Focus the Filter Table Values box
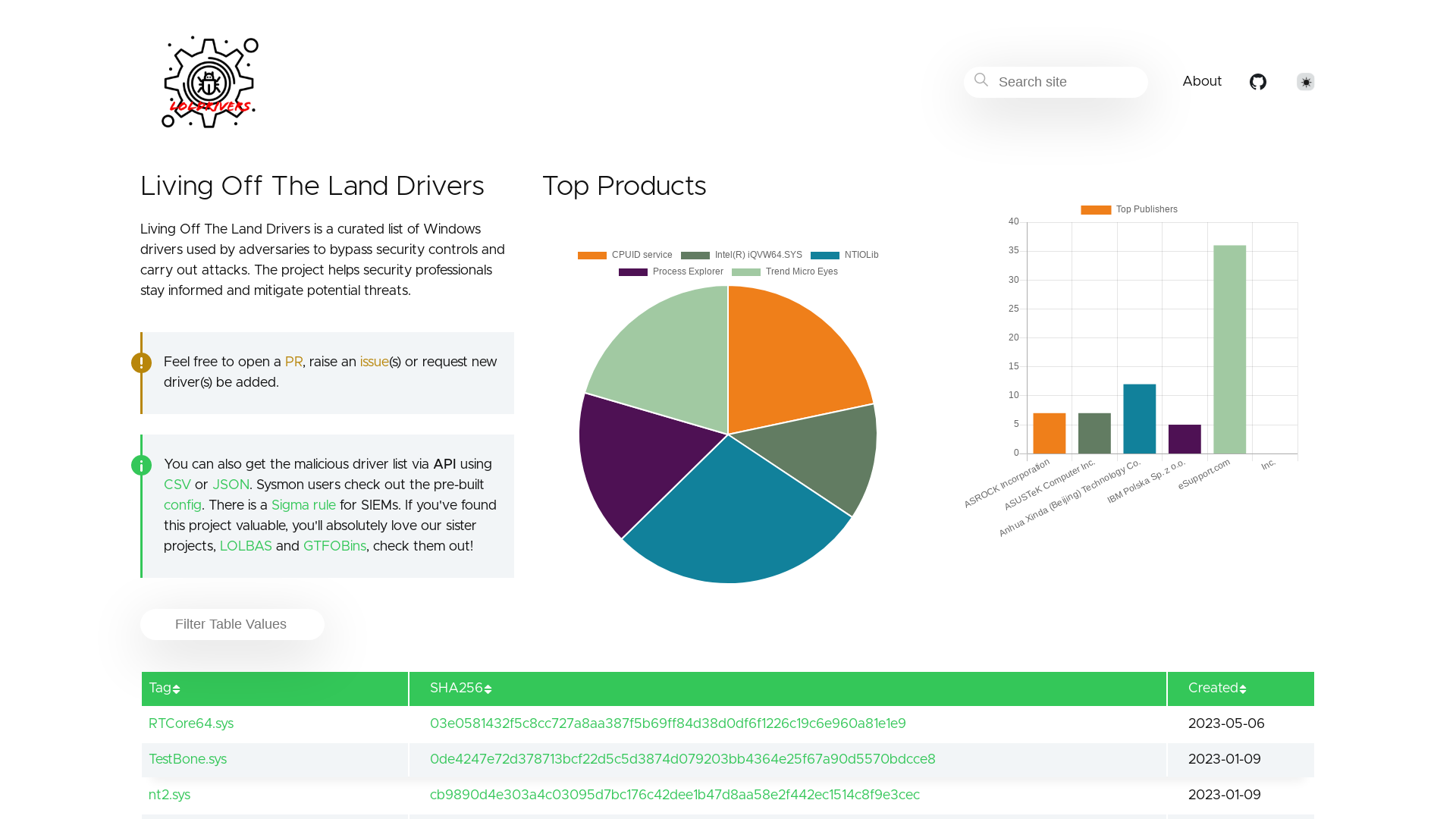 [x=232, y=624]
